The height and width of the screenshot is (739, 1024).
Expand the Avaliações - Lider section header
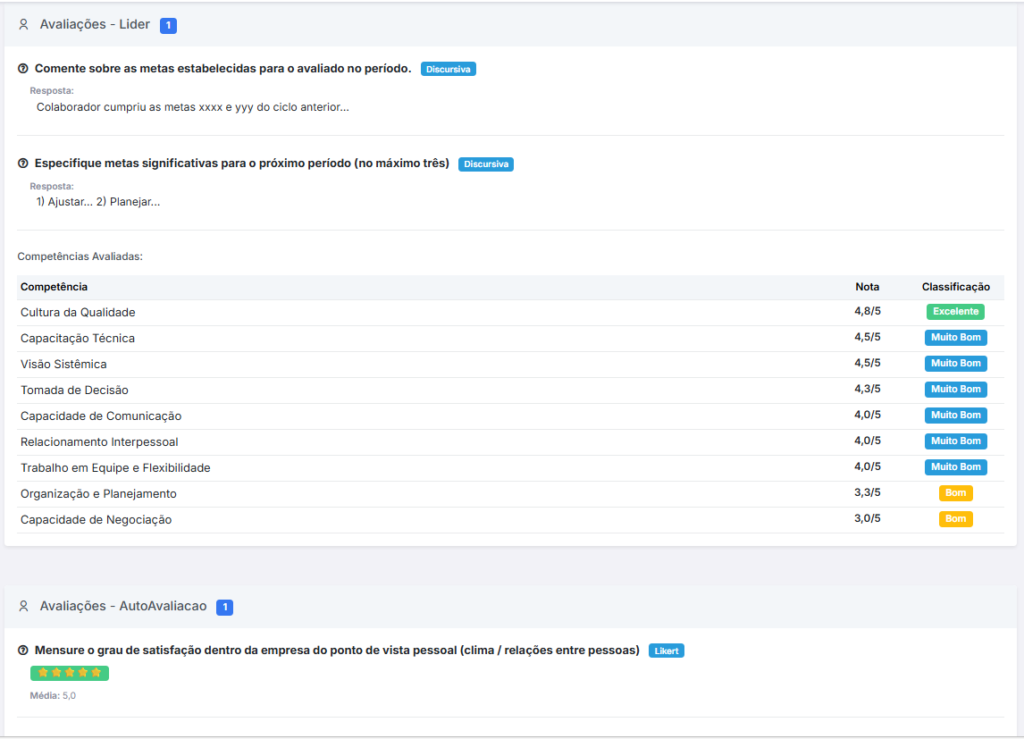point(95,25)
